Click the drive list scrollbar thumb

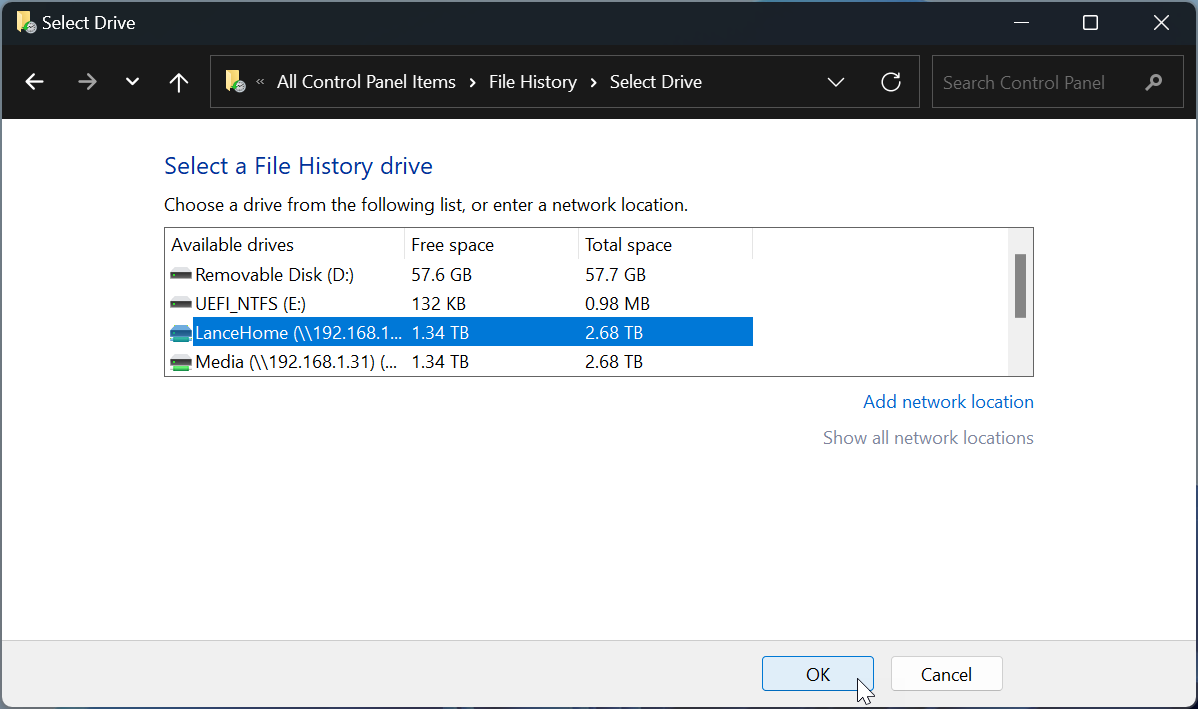1020,286
